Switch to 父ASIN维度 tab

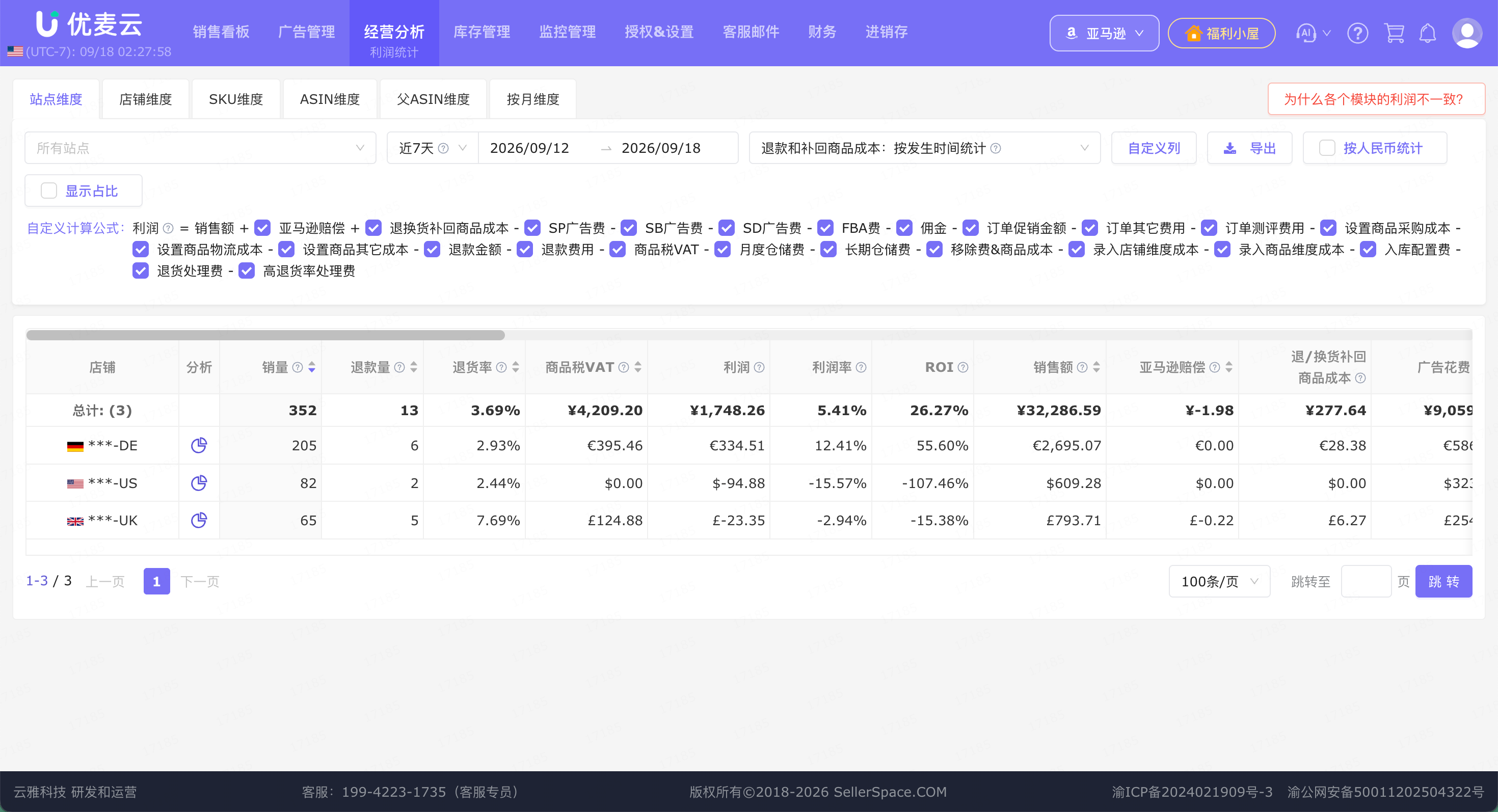(x=433, y=99)
